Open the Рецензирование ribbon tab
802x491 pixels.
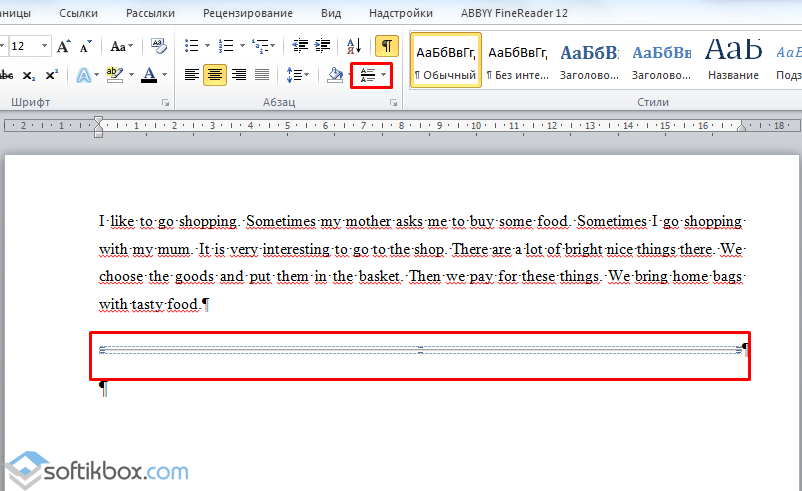coord(247,14)
